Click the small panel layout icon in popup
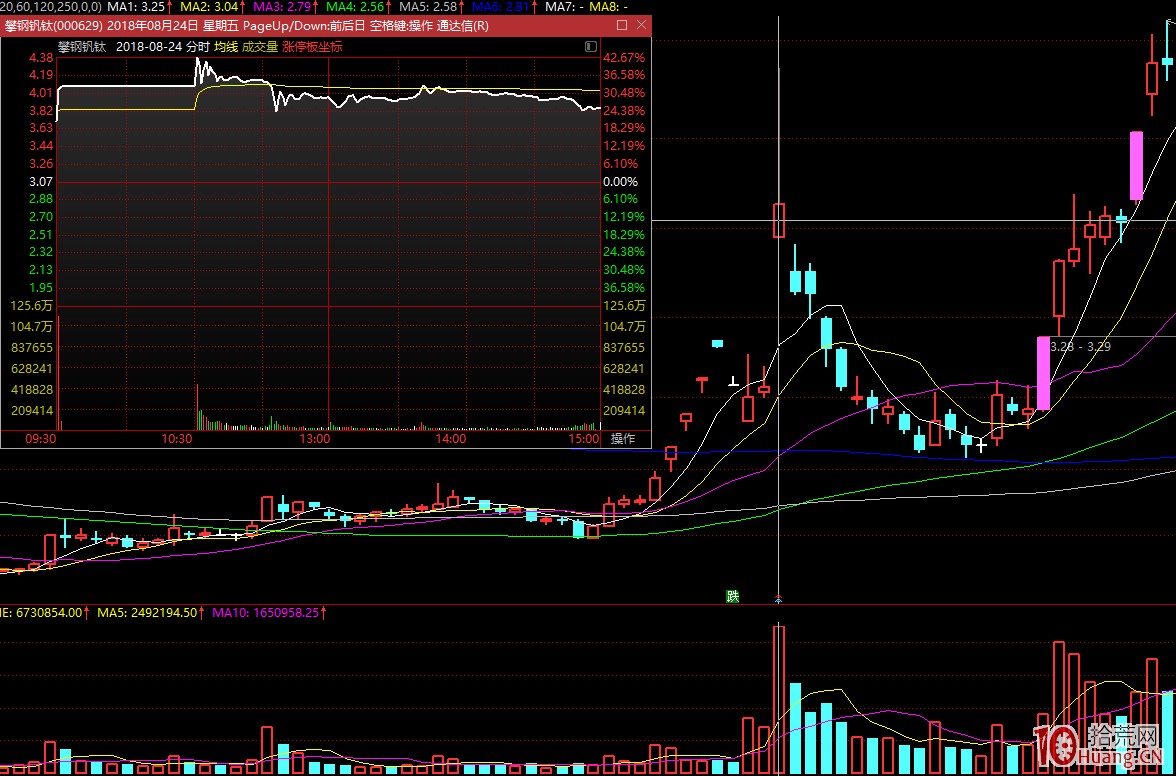Viewport: 1176px width, 776px height. [x=590, y=46]
